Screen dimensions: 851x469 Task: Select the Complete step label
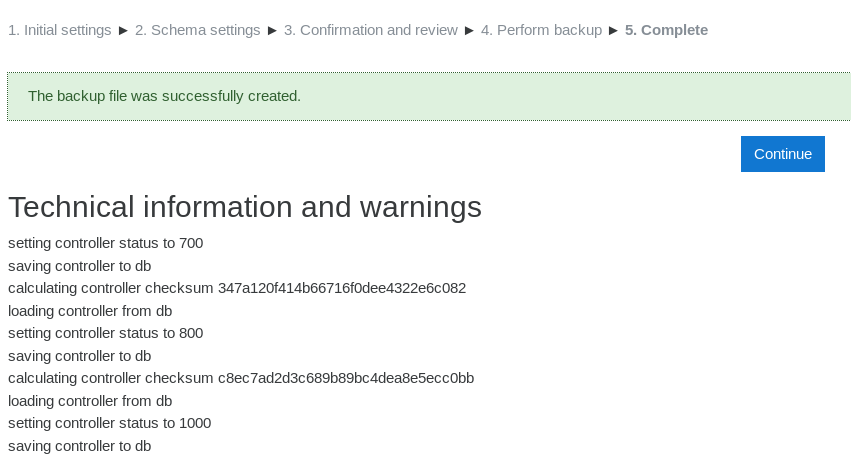[666, 30]
